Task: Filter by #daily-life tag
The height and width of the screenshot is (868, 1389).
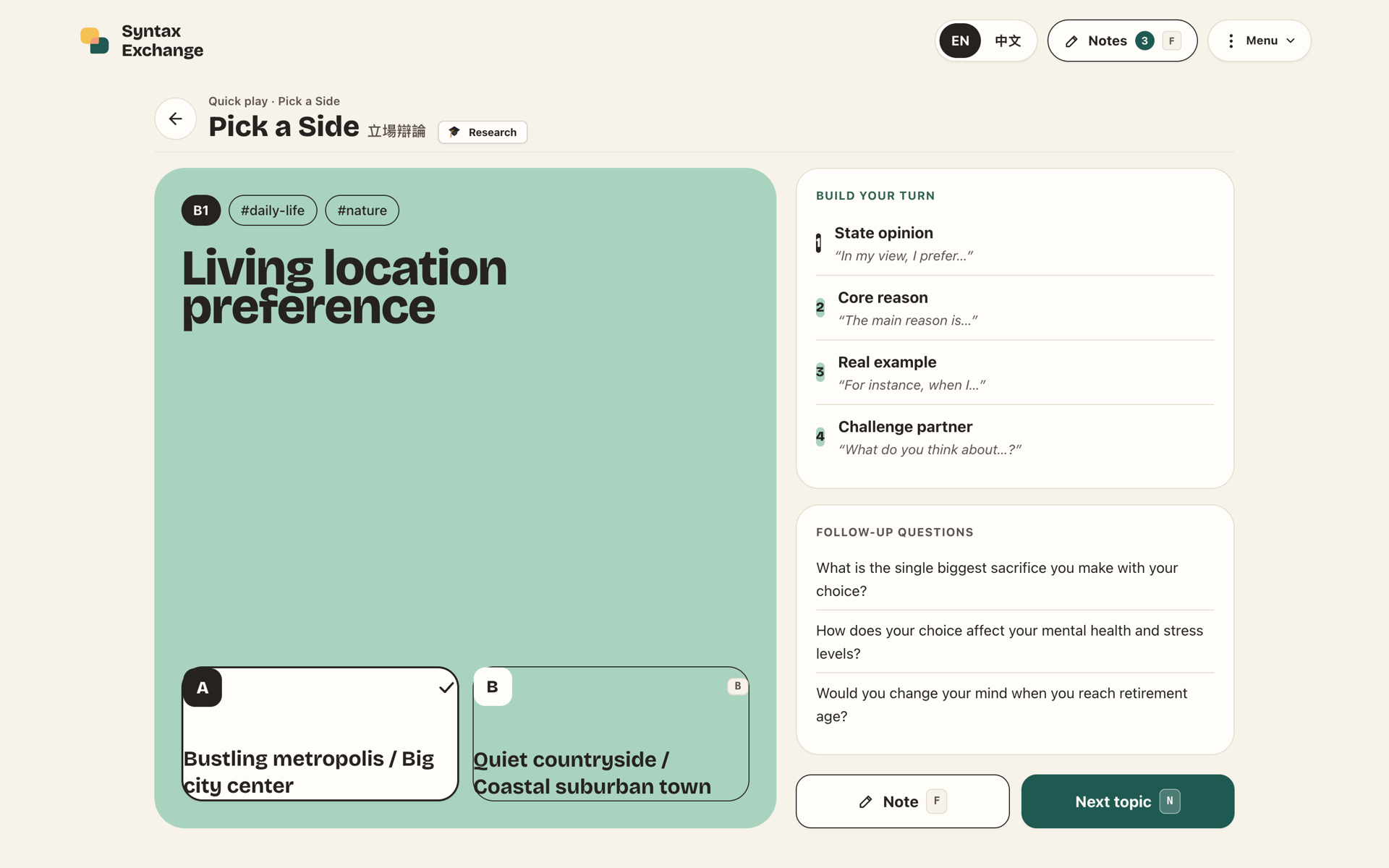Action: (x=273, y=210)
